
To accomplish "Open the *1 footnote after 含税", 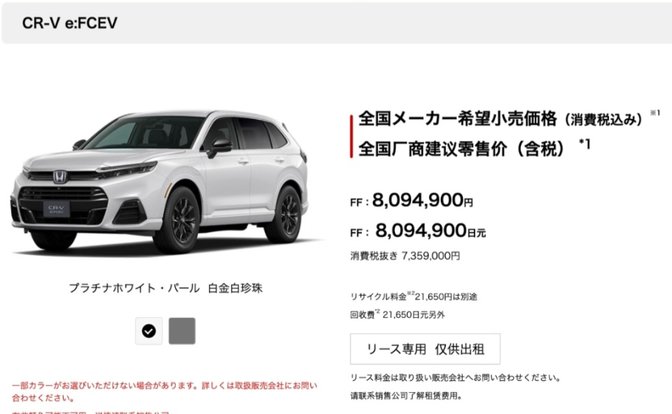I will 585,144.
